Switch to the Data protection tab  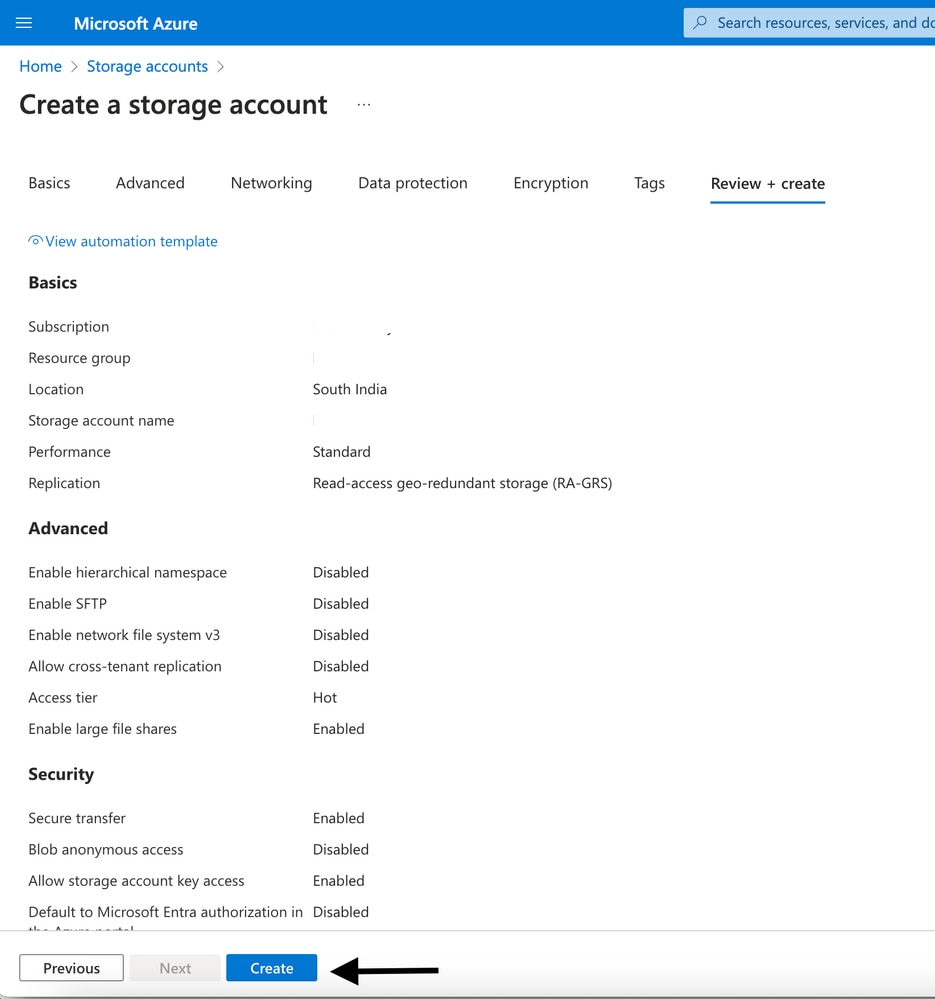click(x=413, y=183)
